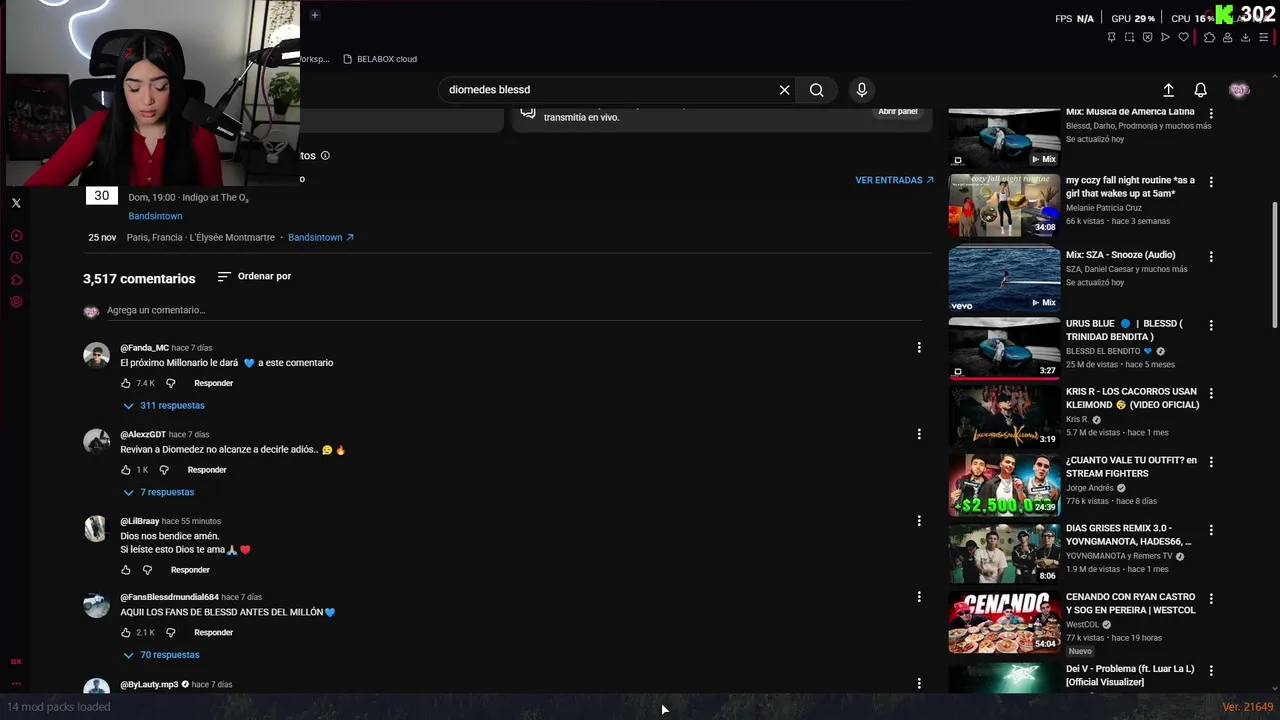Screen dimensions: 1280x720
Task: Open the URUS BLUE BLESSD video thumbnail
Action: pos(1004,348)
